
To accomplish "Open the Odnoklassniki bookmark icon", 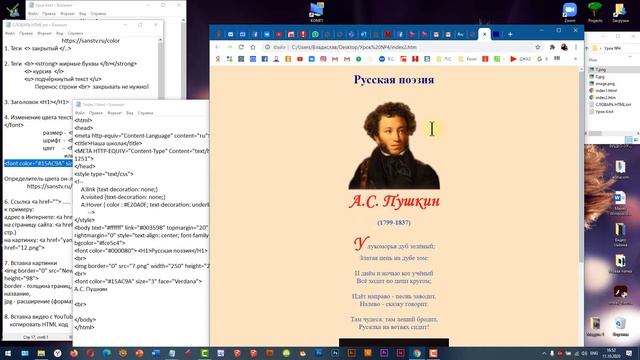I will click(288, 59).
